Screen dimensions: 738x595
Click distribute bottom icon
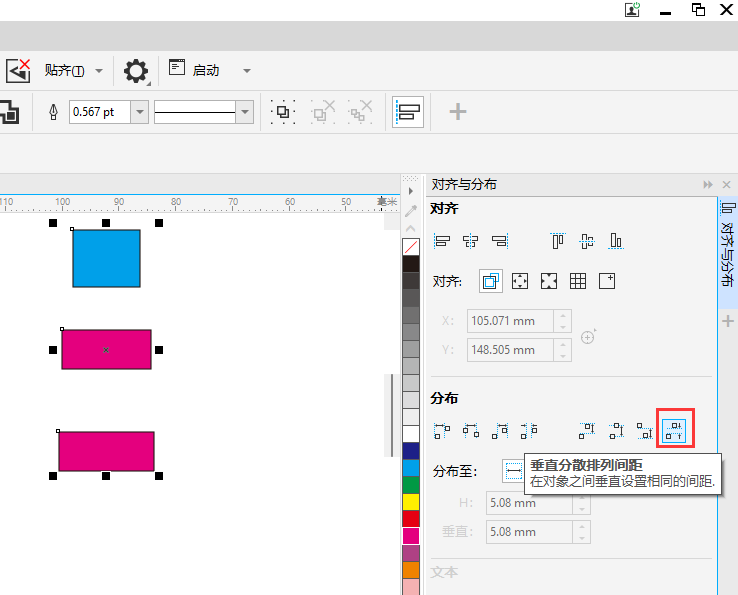tap(645, 431)
